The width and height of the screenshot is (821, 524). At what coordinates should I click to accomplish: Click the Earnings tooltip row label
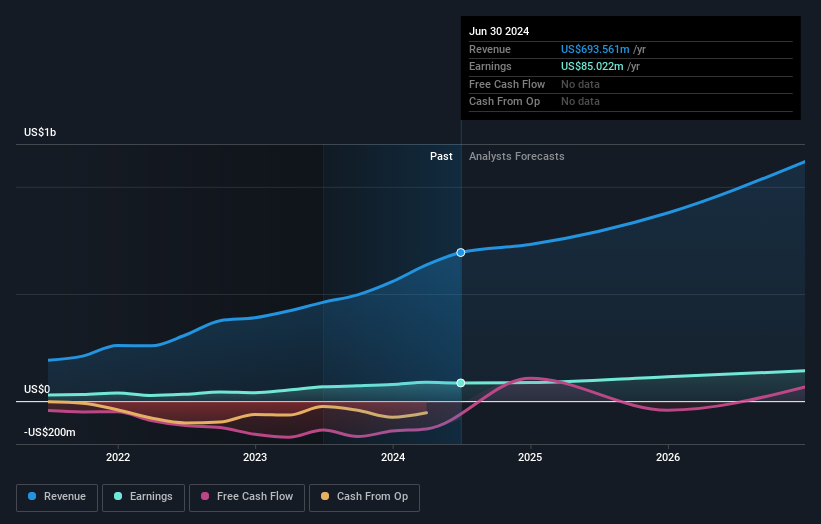tap(490, 66)
